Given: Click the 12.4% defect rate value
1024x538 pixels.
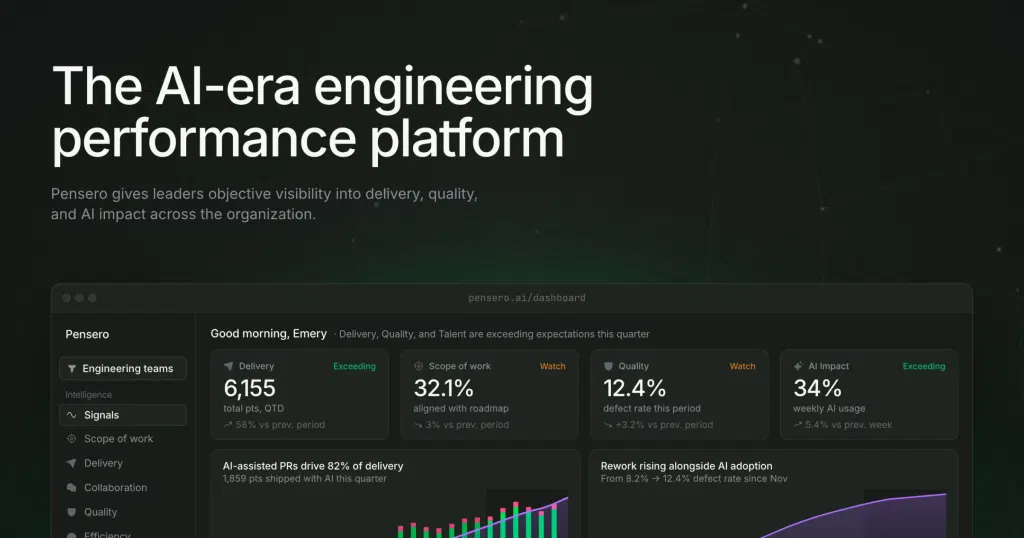Looking at the screenshot, I should click(x=634, y=388).
